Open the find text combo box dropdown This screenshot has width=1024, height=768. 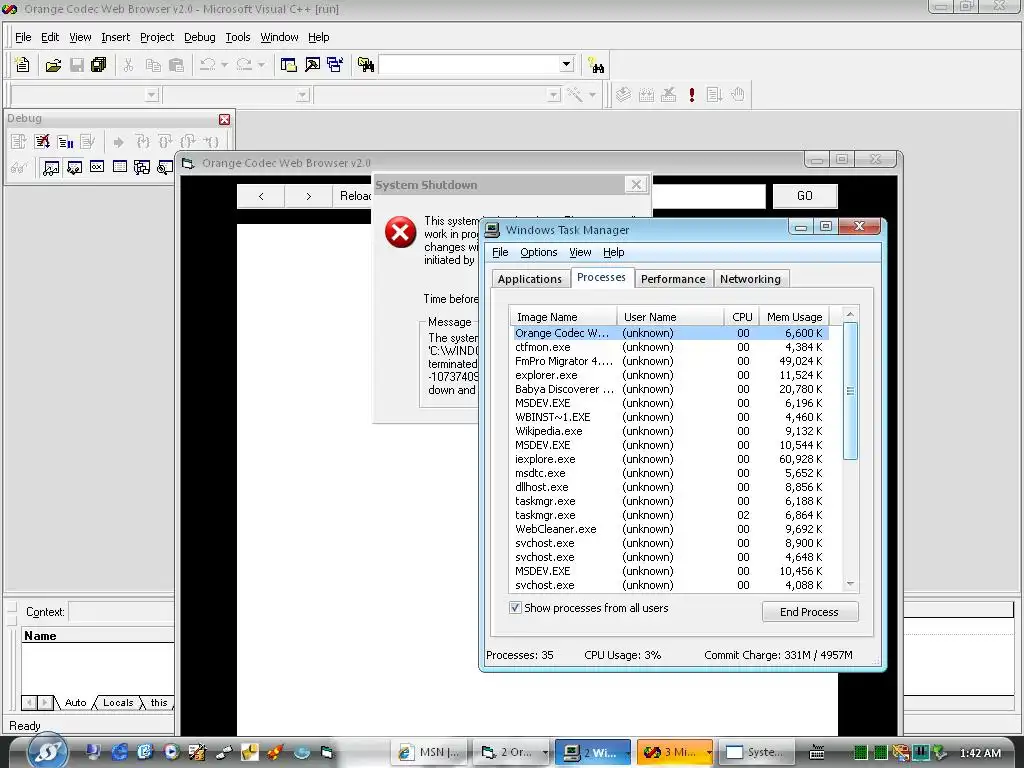(567, 65)
